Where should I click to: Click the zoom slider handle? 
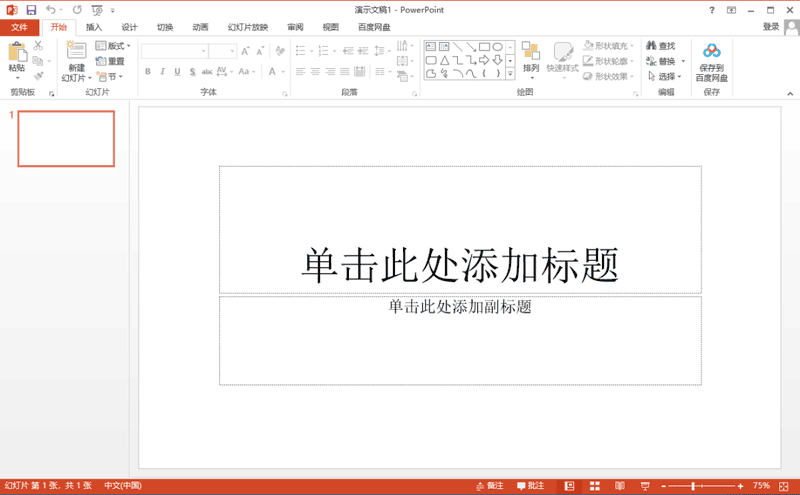(693, 486)
